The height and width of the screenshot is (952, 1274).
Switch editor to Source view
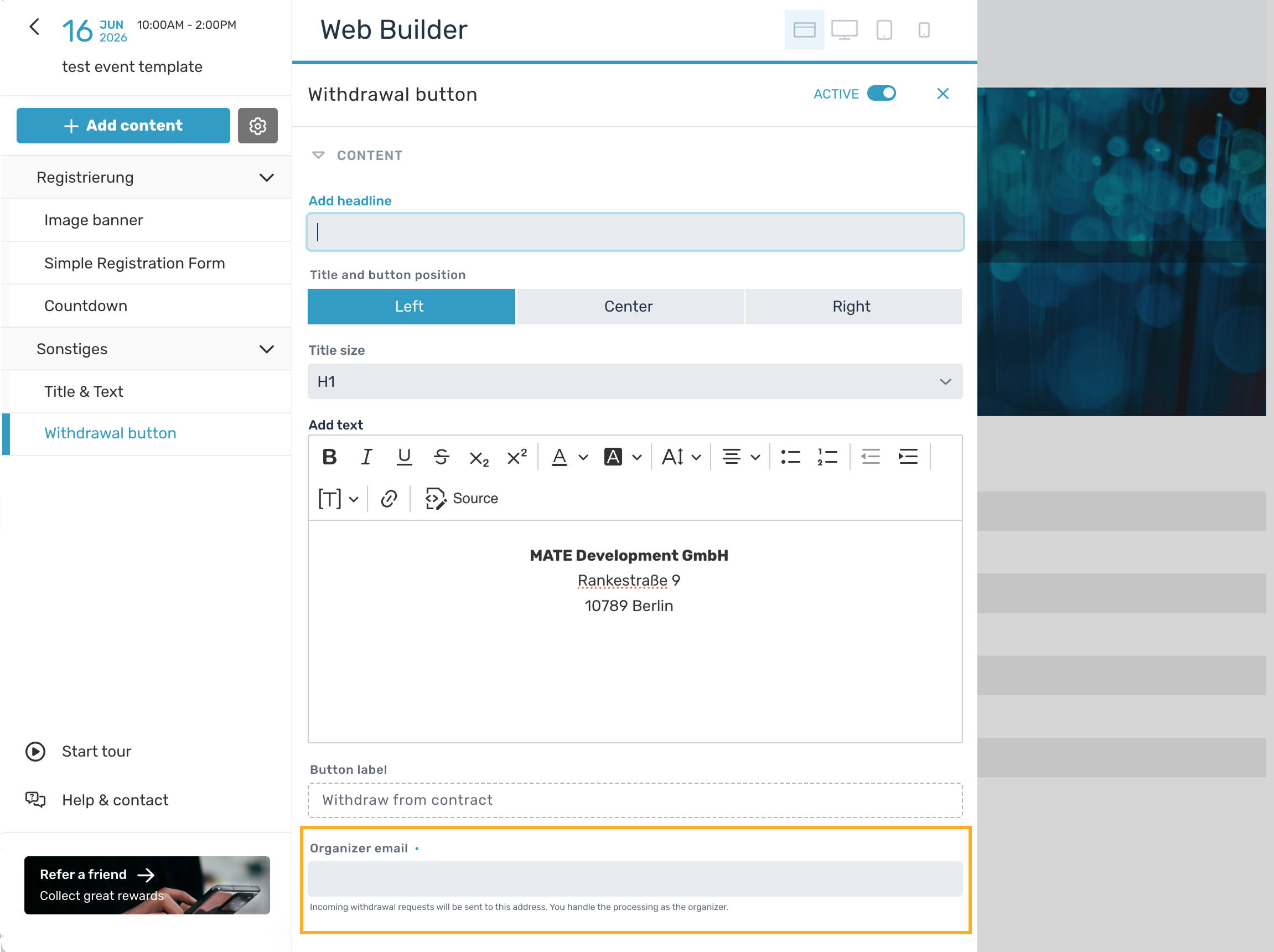(462, 499)
